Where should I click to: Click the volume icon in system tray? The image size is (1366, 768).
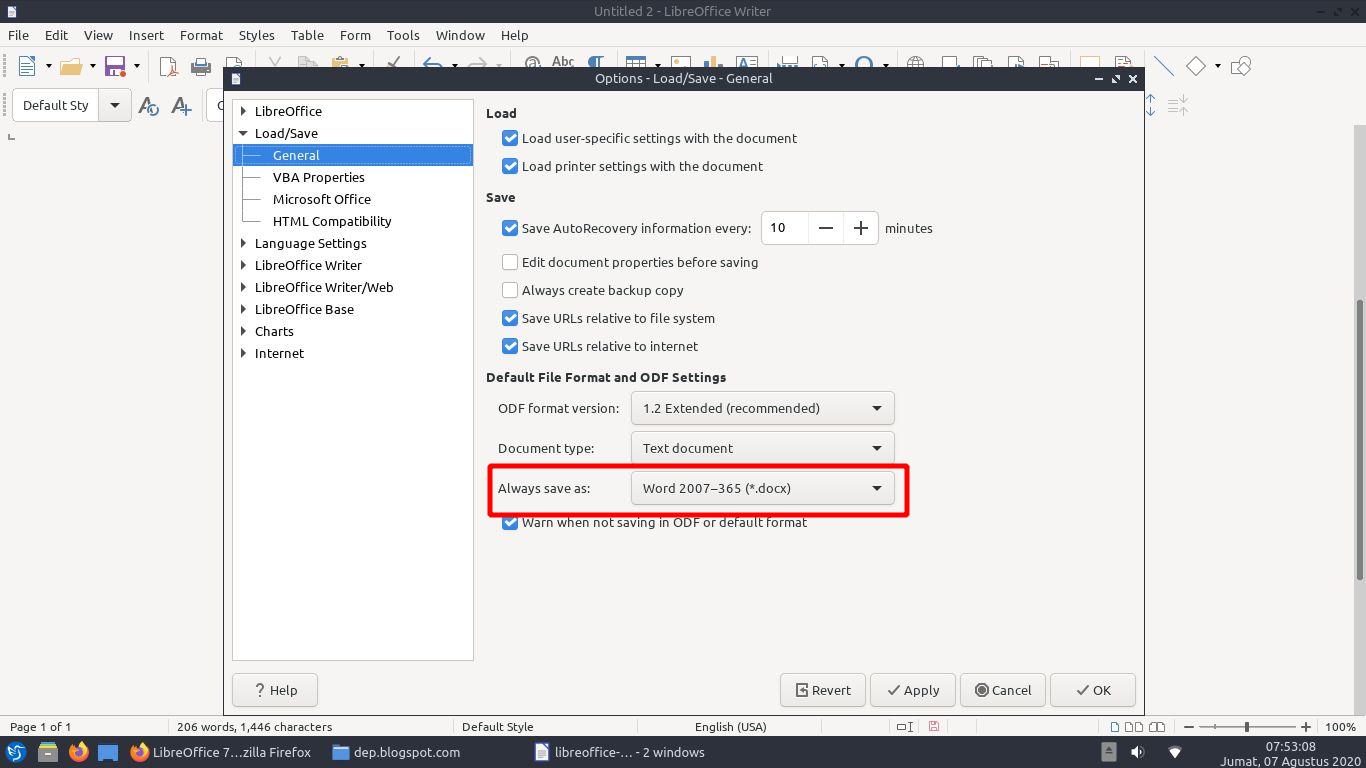[1137, 752]
